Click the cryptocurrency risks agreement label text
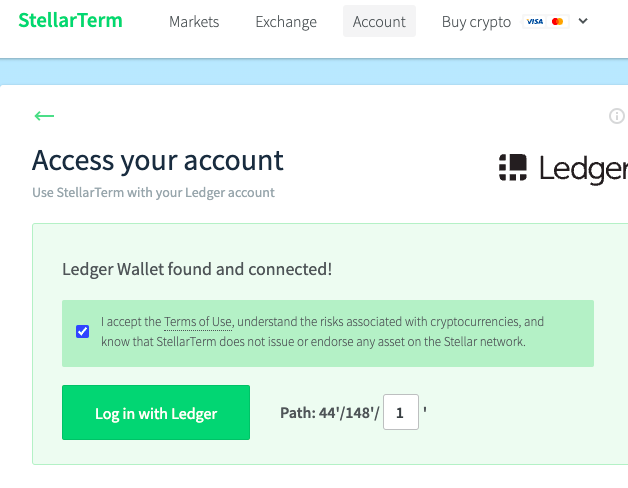Viewport: 628px width, 488px height. (322, 332)
